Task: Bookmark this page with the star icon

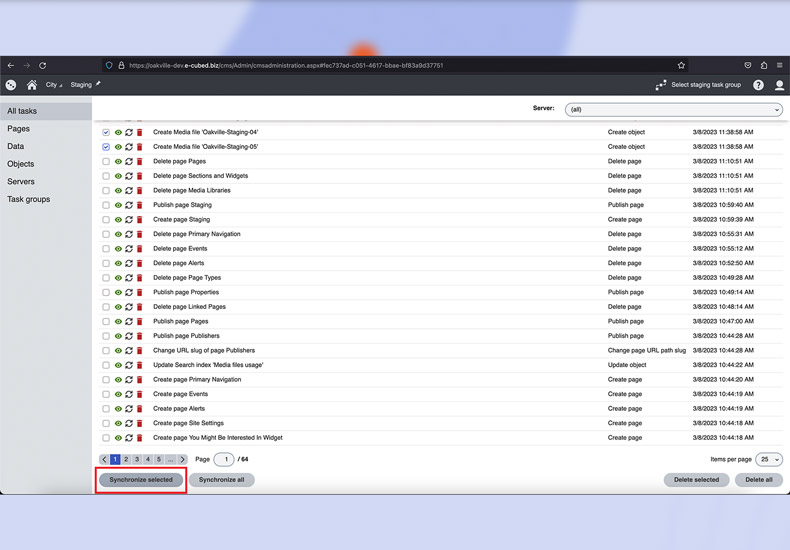Action: point(681,66)
